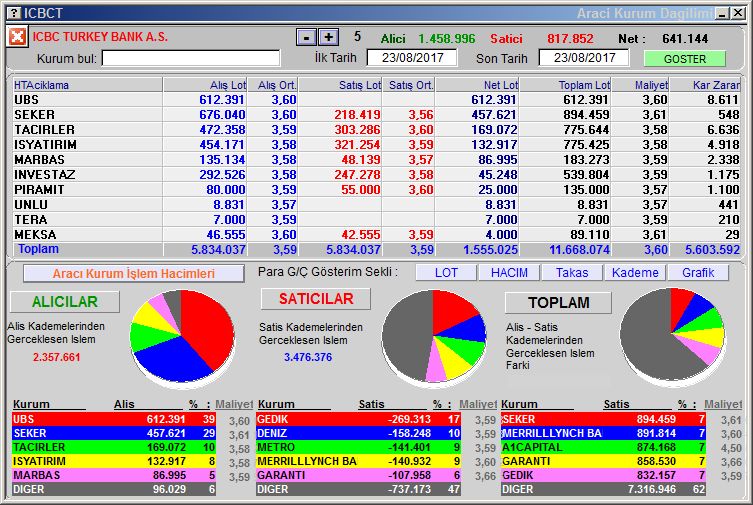The height and width of the screenshot is (505, 753).
Task: Click the green GOSTER button
Action: (x=685, y=59)
